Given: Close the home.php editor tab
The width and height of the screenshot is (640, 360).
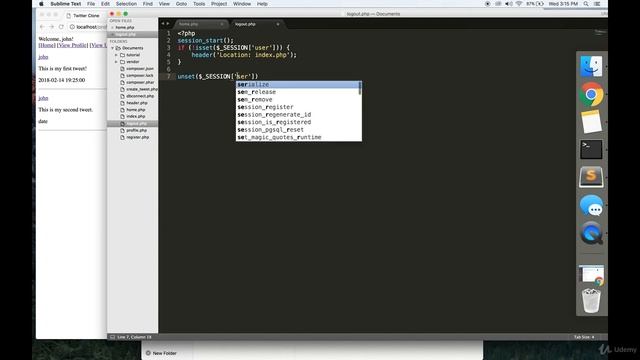Looking at the screenshot, I should pyautogui.click(x=222, y=24).
